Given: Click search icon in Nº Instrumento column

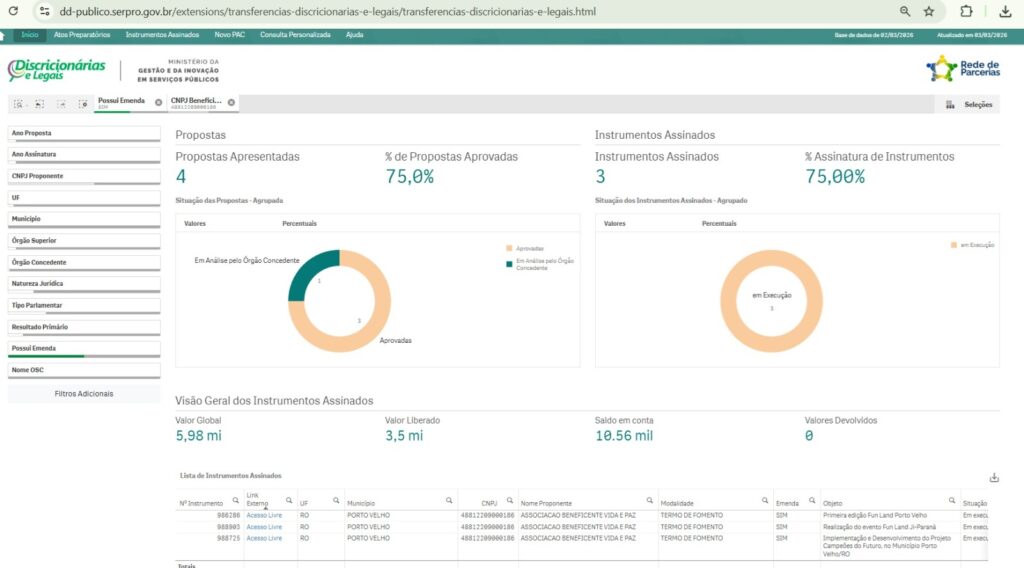Looking at the screenshot, I should (236, 500).
